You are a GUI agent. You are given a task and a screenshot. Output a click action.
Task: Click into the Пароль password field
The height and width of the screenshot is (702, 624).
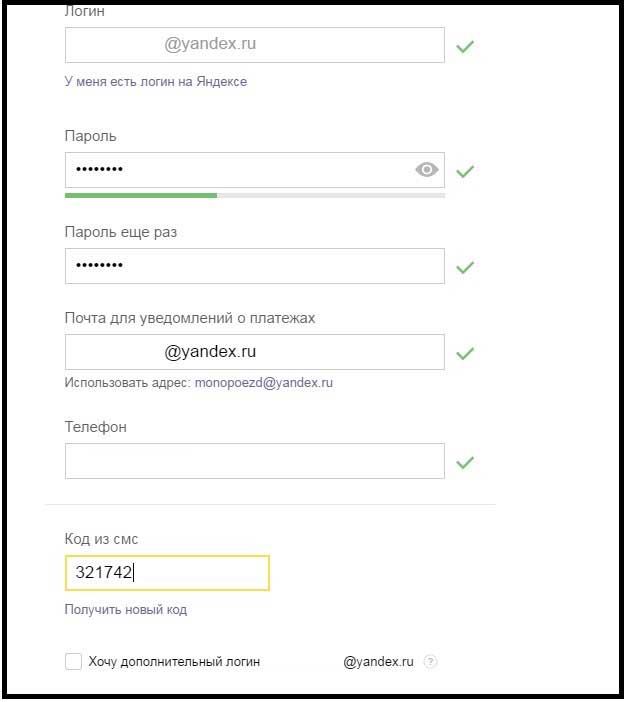click(x=255, y=170)
